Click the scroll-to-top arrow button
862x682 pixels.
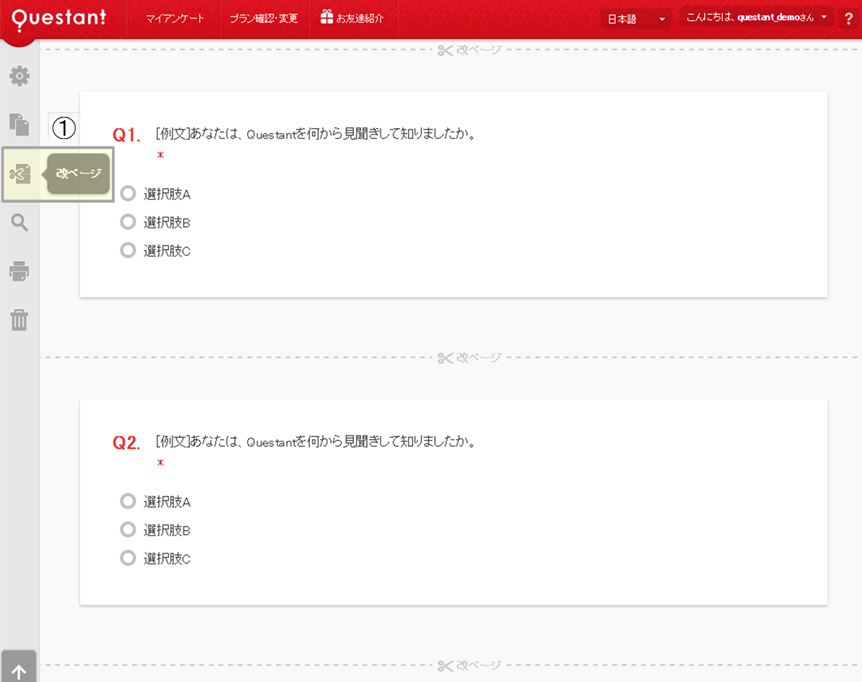click(x=19, y=667)
